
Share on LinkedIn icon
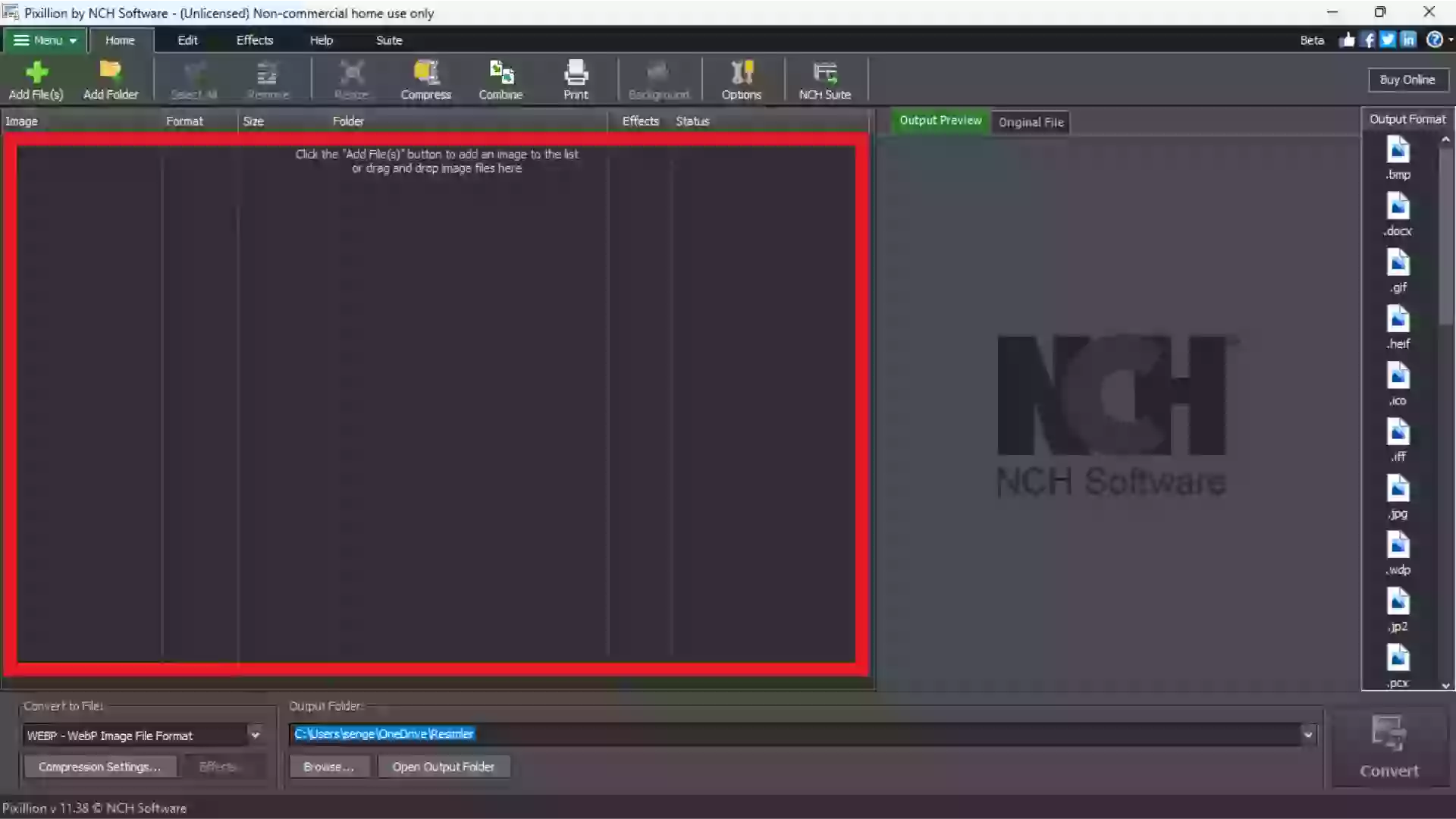click(1408, 40)
